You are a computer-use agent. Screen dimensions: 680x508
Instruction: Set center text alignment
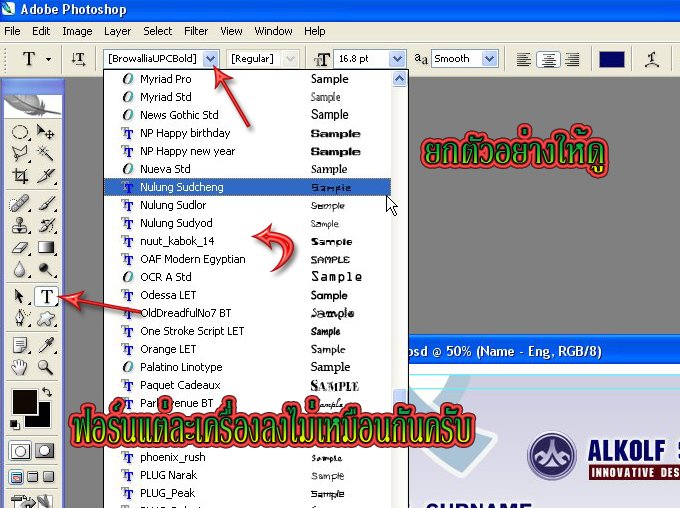coord(548,59)
